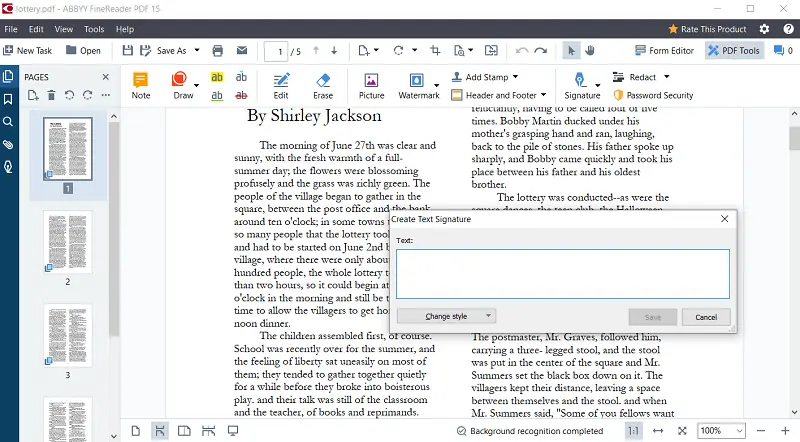The height and width of the screenshot is (442, 800).
Task: Open Pages panel more options ellipsis
Action: [106, 95]
